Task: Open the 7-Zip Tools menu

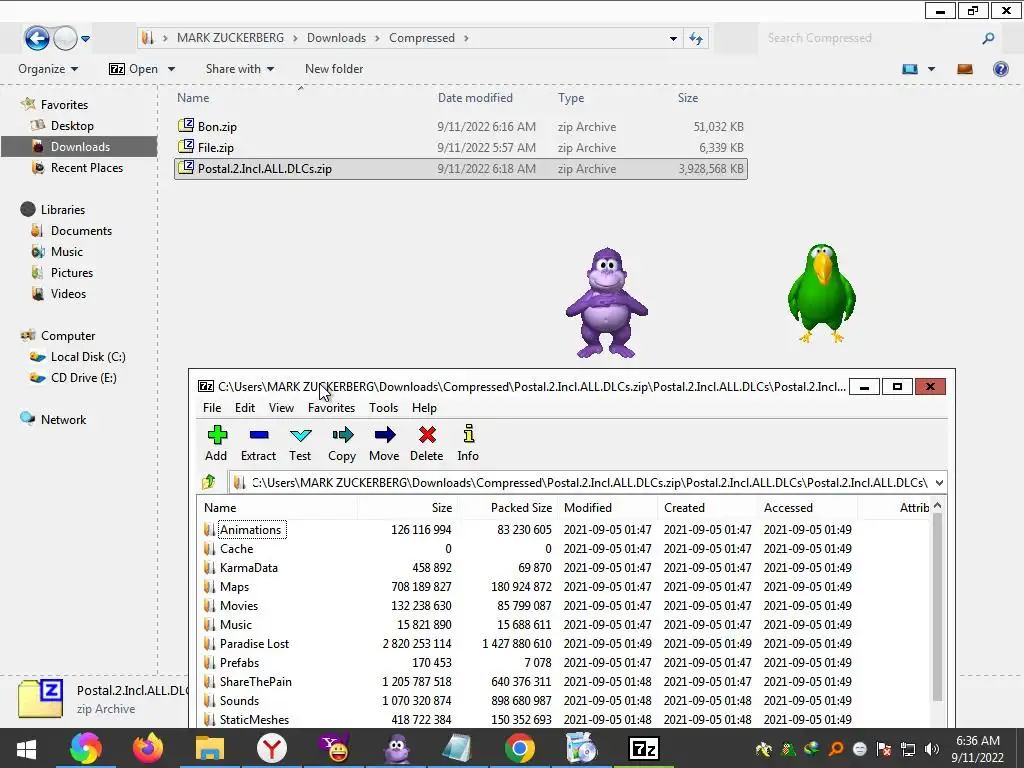Action: click(x=383, y=408)
